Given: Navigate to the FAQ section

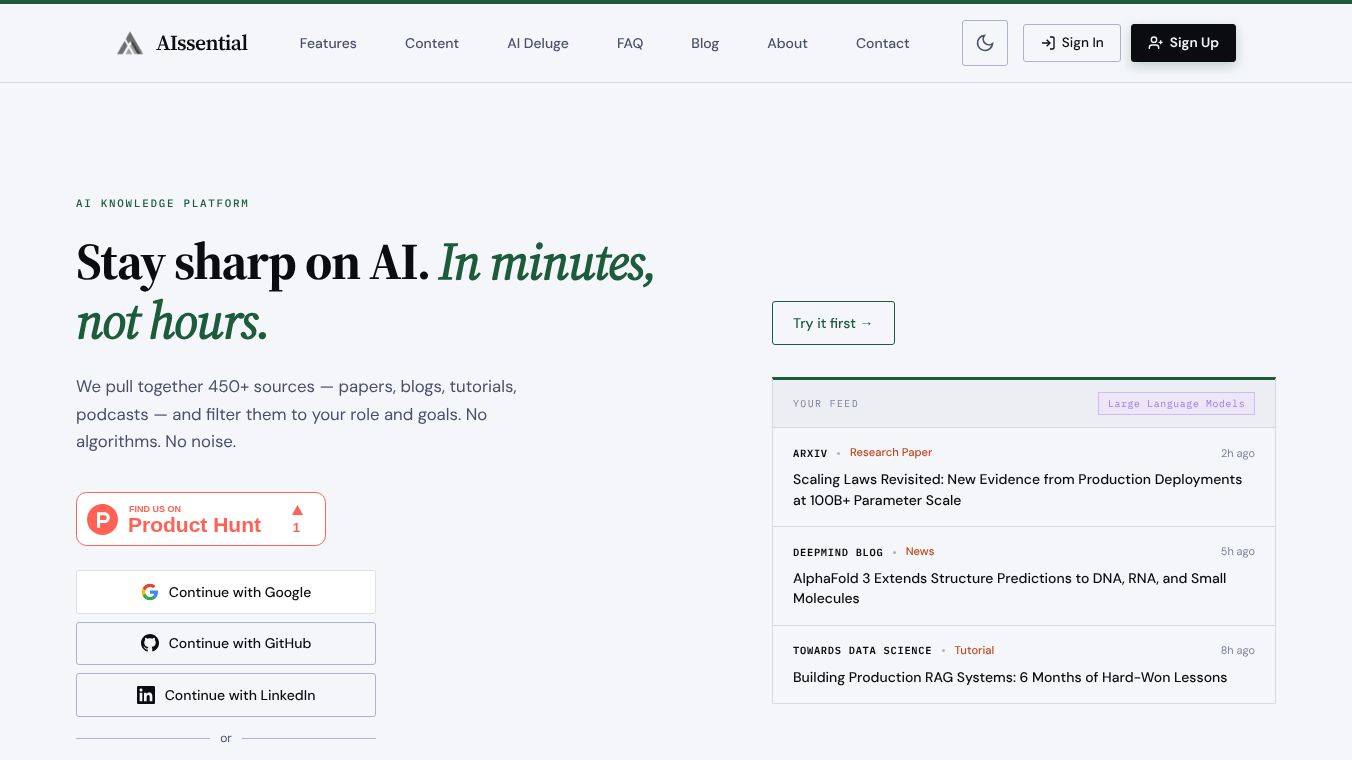Looking at the screenshot, I should 630,43.
